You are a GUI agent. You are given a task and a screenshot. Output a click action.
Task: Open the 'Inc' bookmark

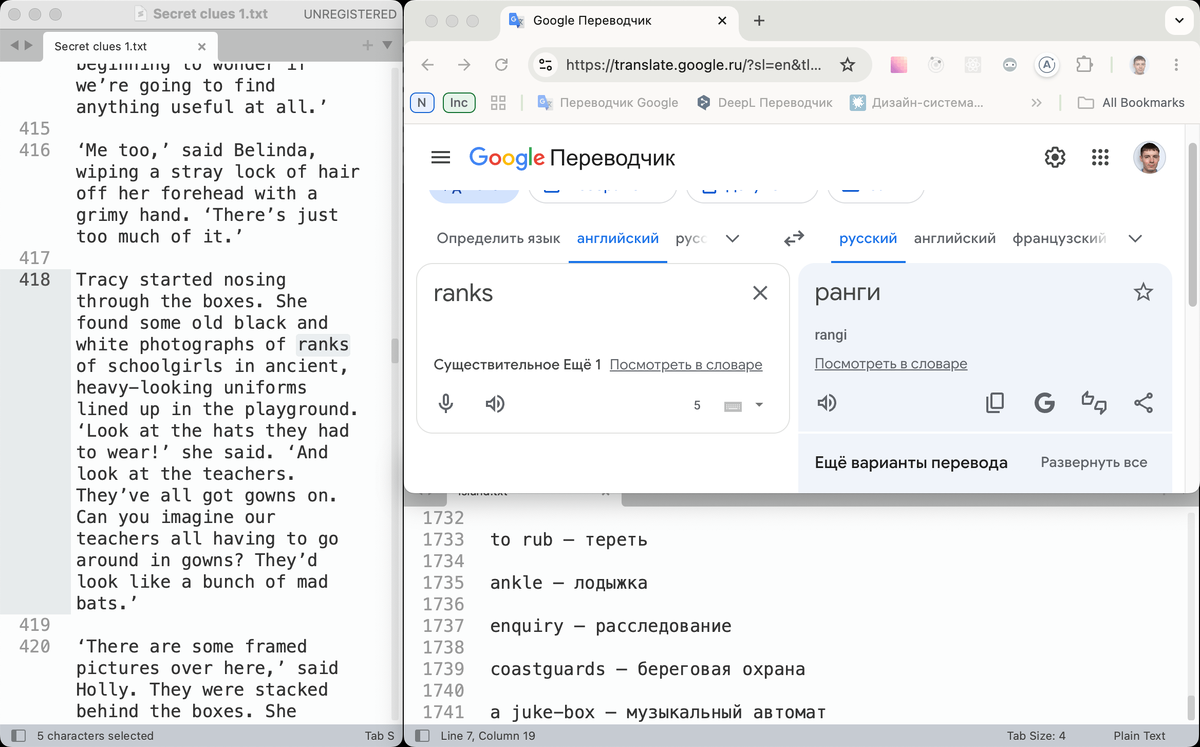pos(459,102)
